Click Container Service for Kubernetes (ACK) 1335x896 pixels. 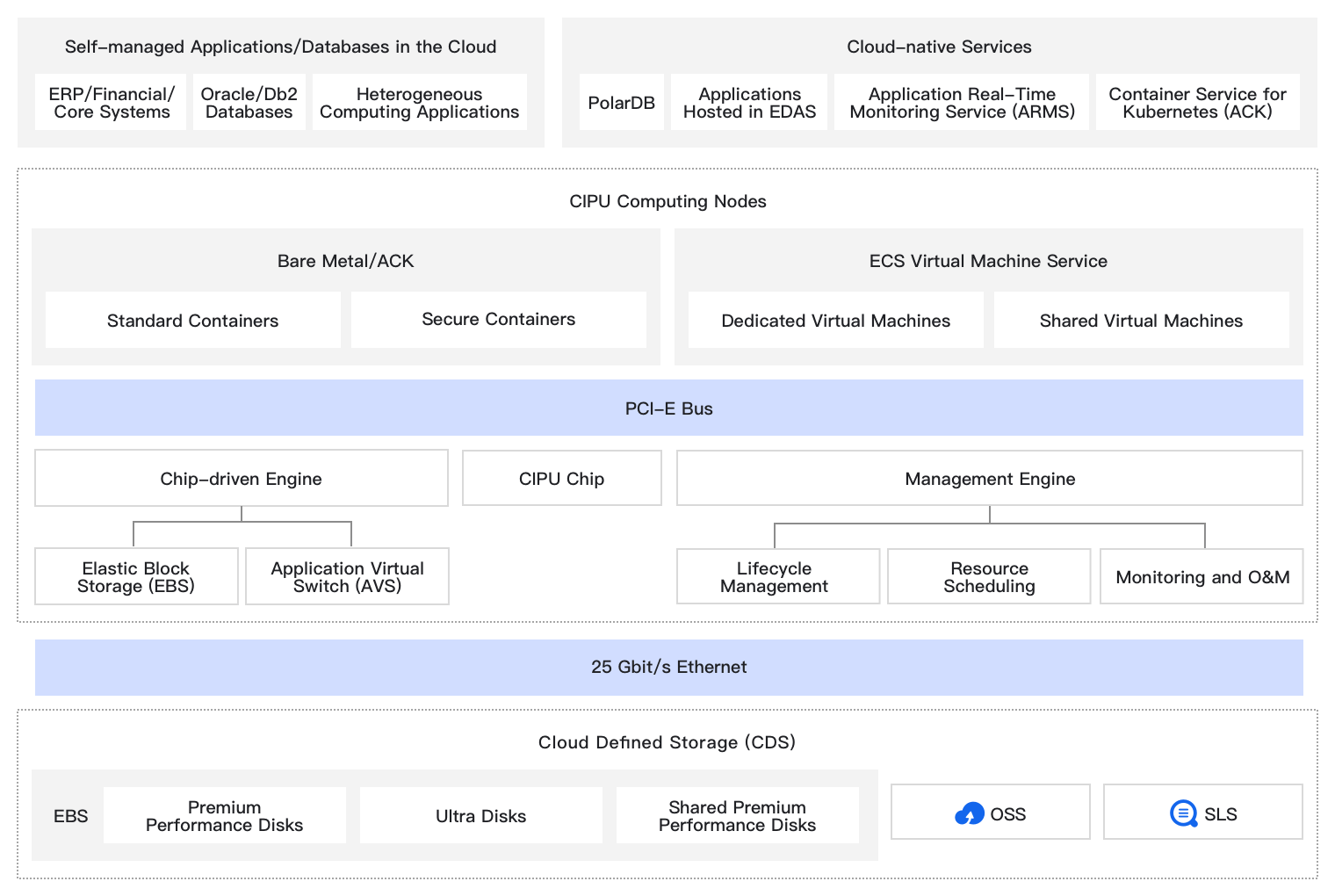[x=1197, y=103]
